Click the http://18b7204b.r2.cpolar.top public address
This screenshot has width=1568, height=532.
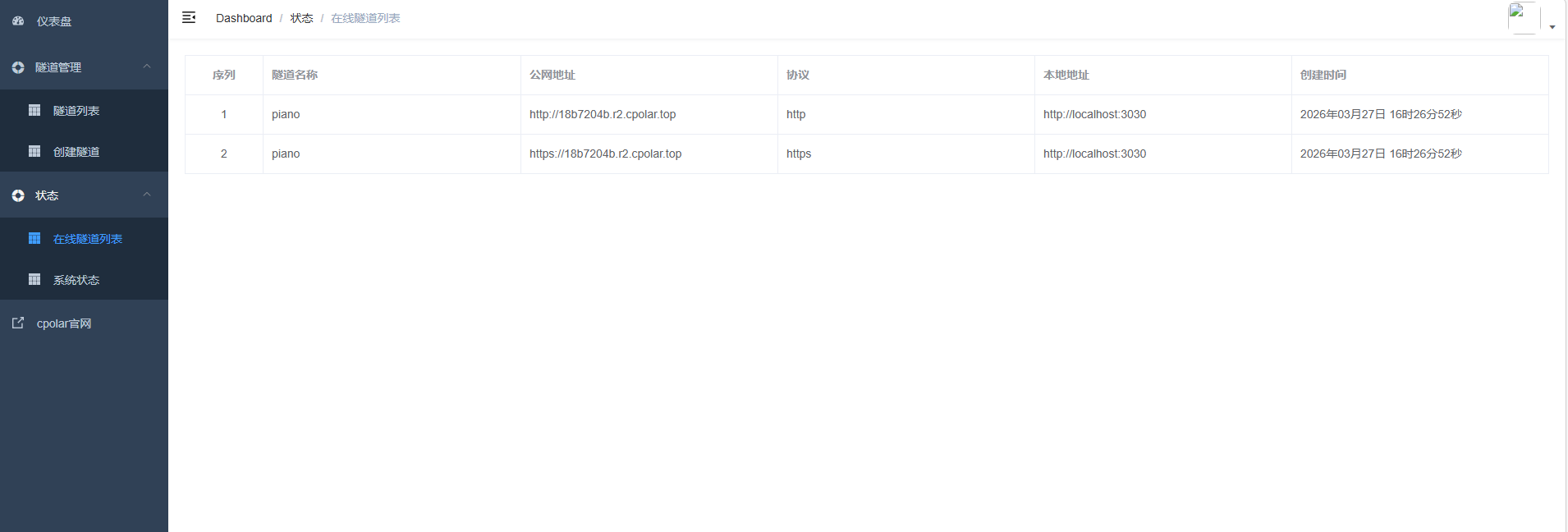tap(603, 114)
